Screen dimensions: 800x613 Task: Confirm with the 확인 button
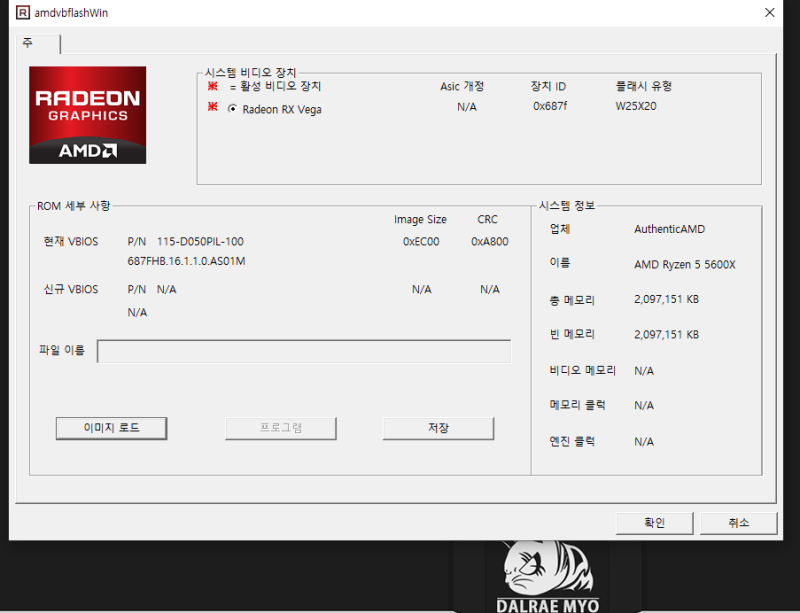[x=654, y=522]
